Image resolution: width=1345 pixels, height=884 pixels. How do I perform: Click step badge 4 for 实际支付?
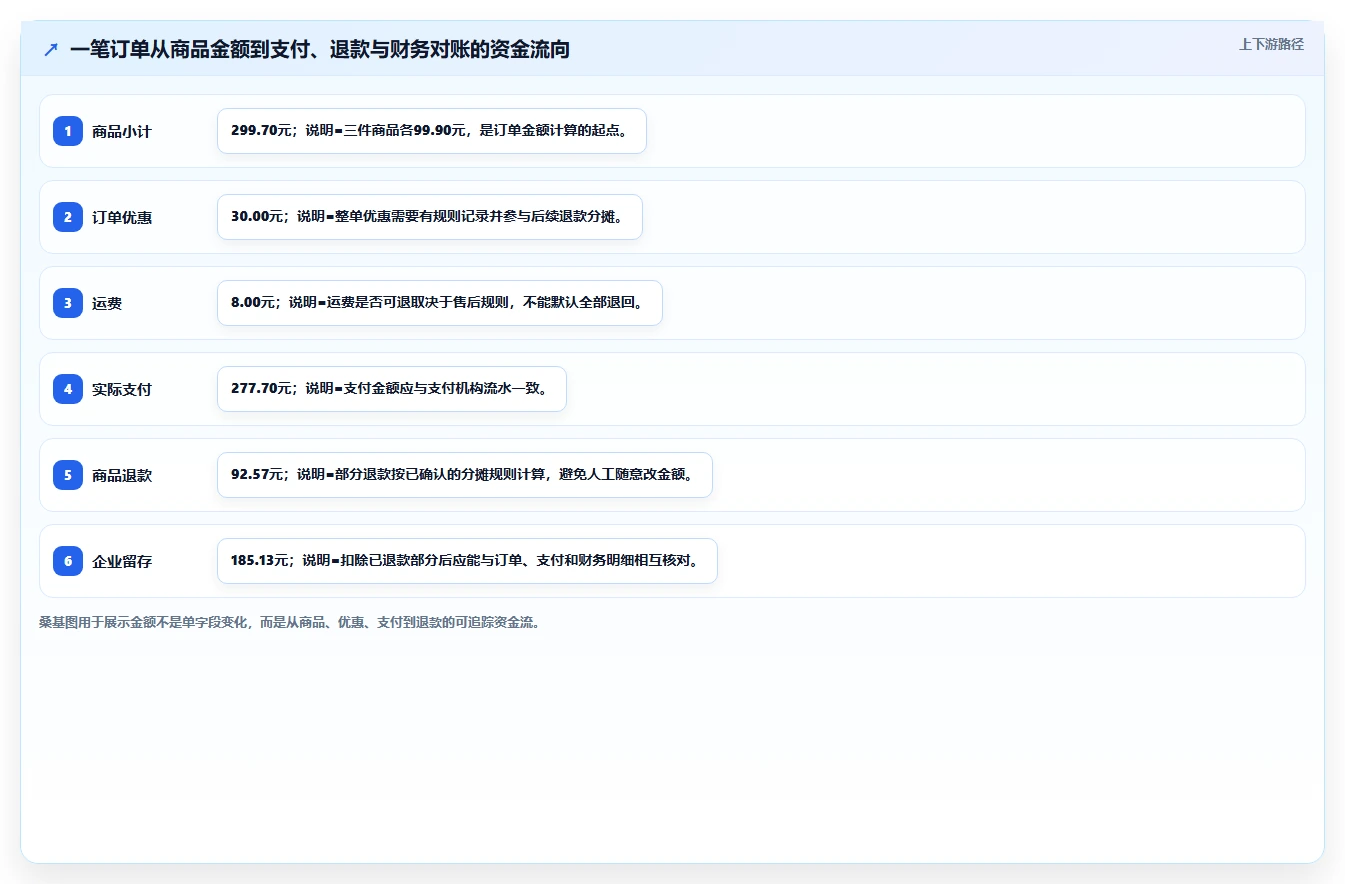pyautogui.click(x=68, y=389)
